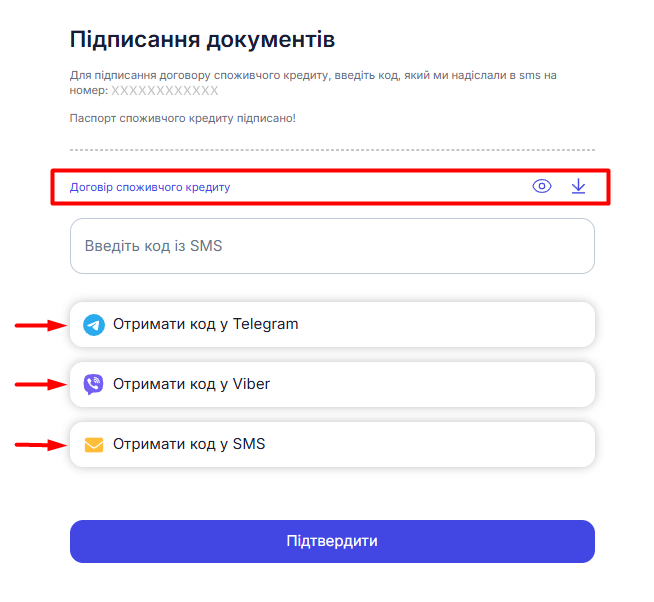Focus the Введіть код із SMS field

332,246
